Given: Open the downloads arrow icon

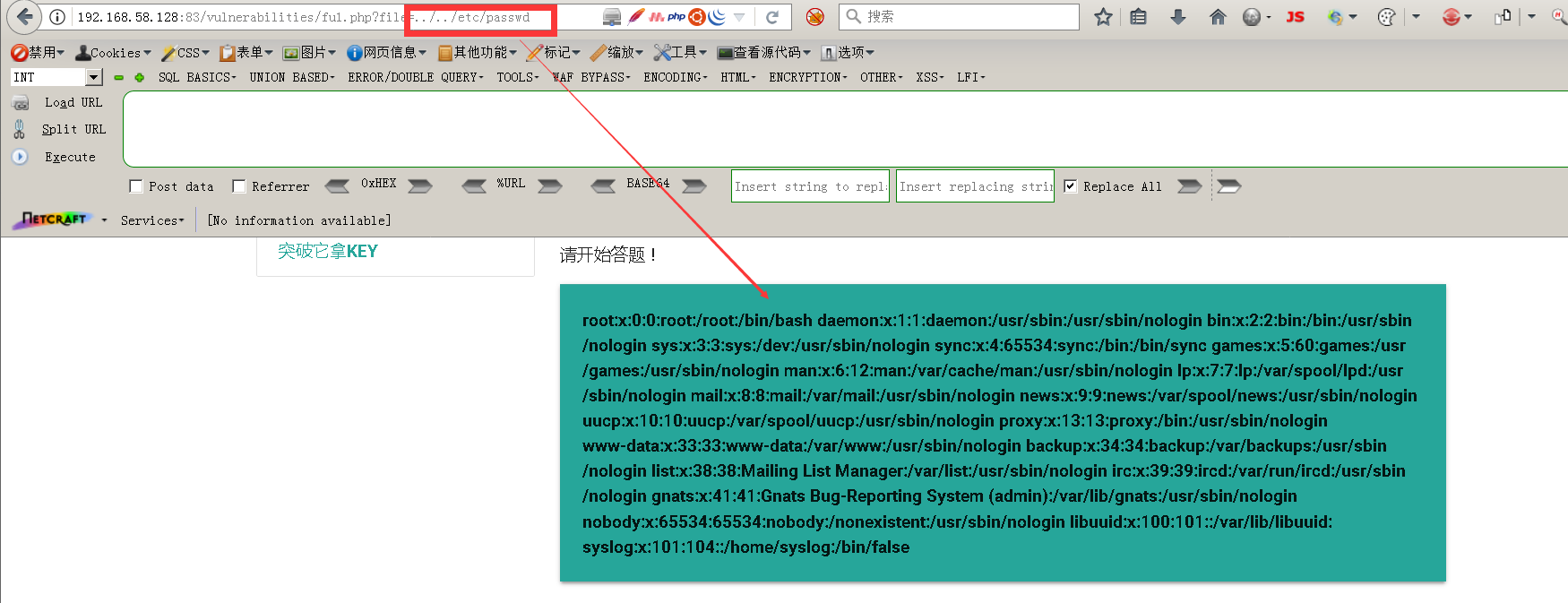Looking at the screenshot, I should (1178, 17).
